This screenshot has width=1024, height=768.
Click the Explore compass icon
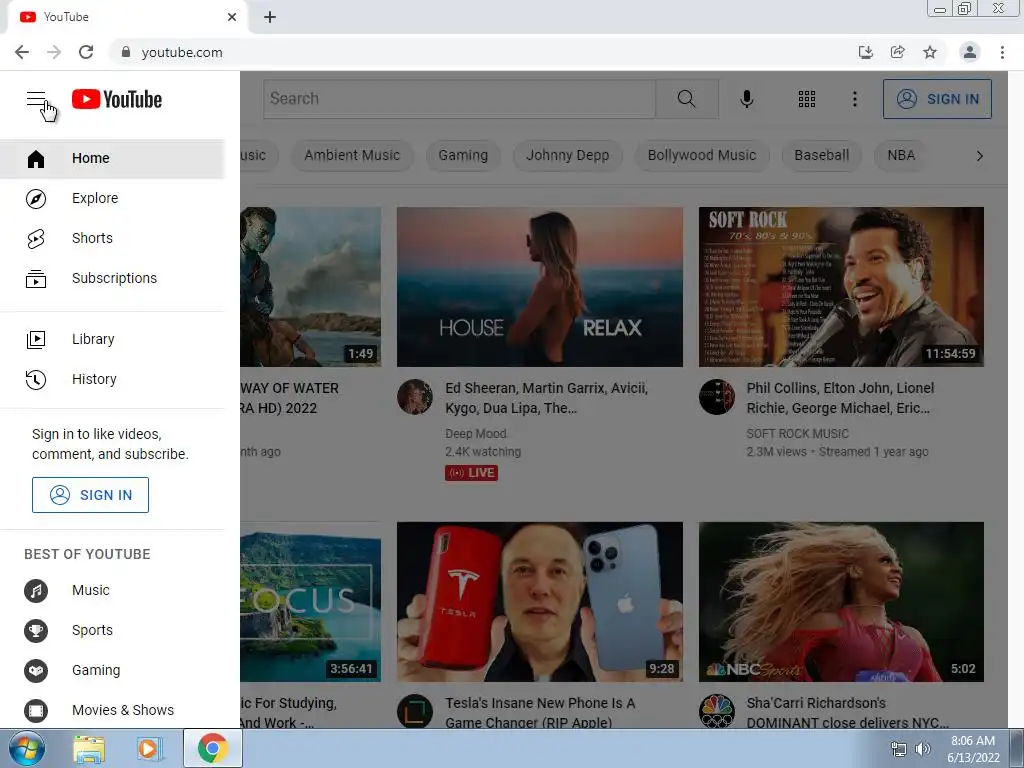pyautogui.click(x=36, y=199)
